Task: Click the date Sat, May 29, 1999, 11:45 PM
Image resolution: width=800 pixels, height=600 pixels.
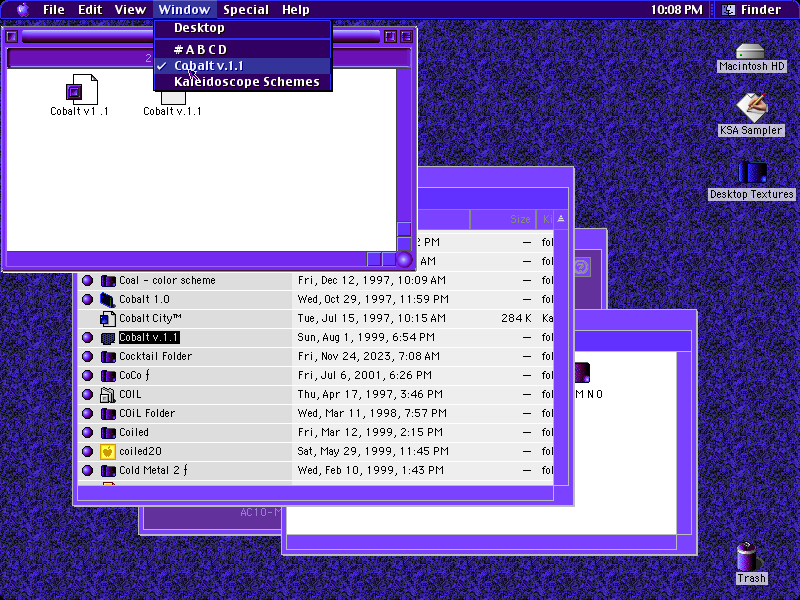Action: (x=373, y=452)
